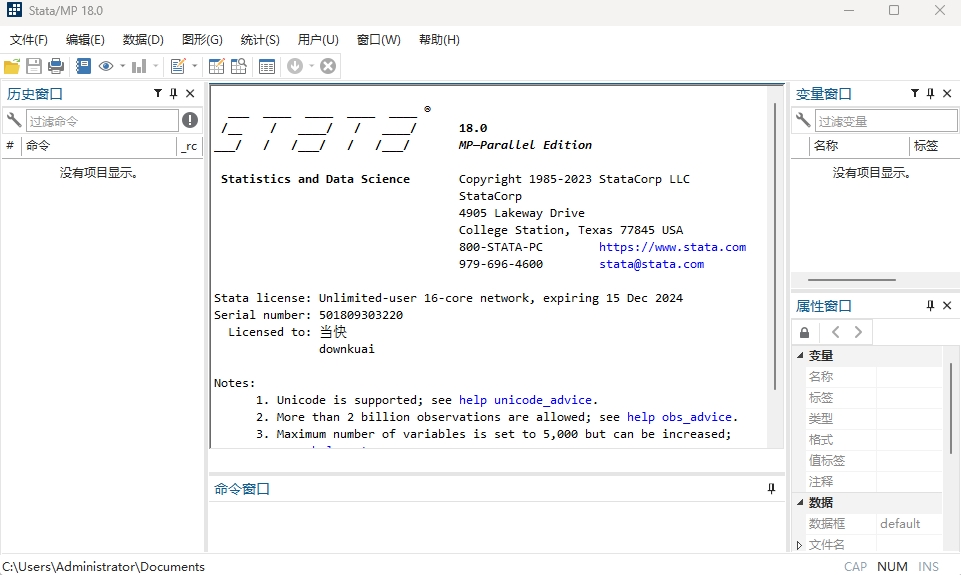Viewport: 961px width, 575px height.
Task: Open the Graph icon dropdown arrow
Action: click(x=156, y=66)
